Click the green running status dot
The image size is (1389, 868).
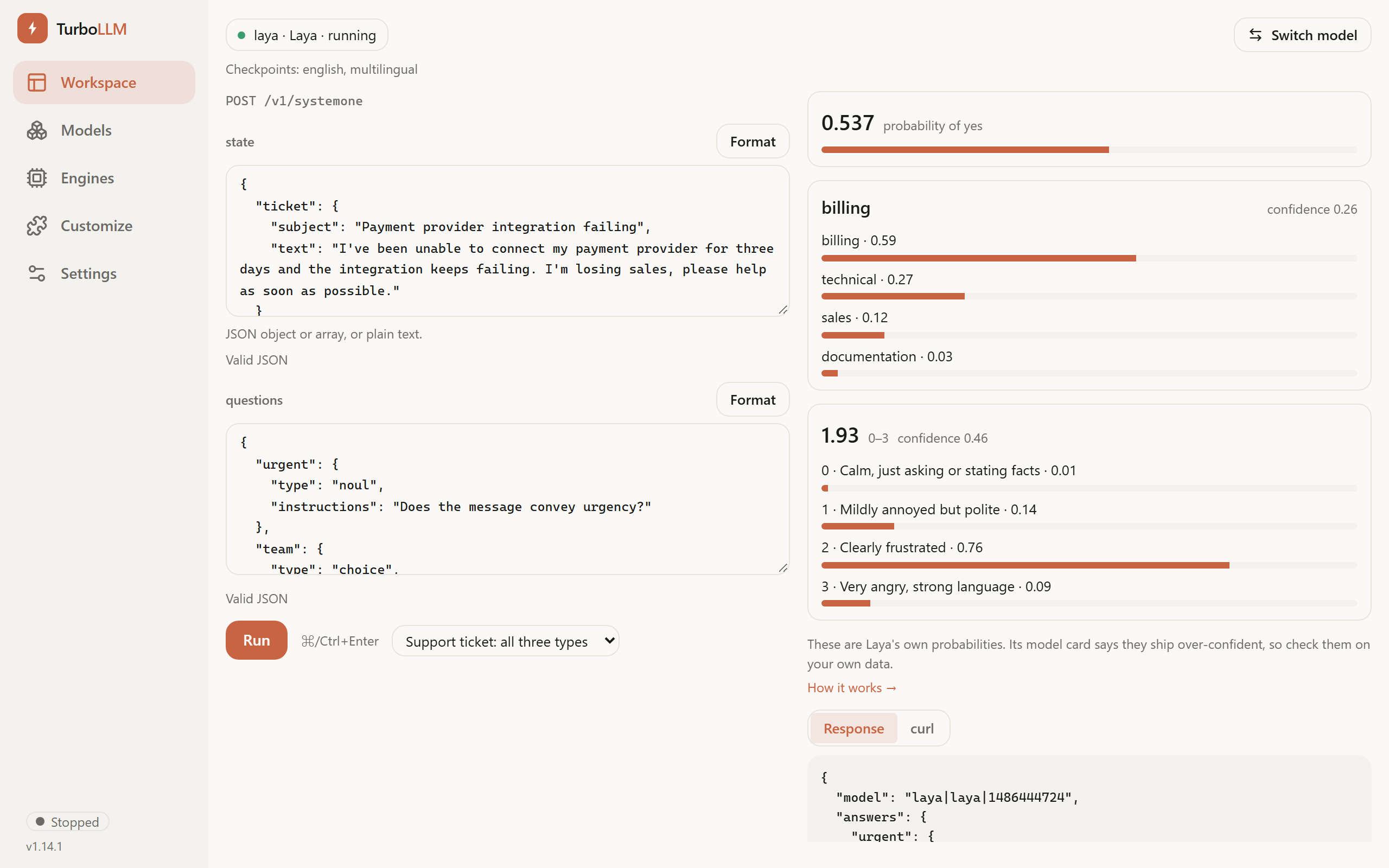[x=241, y=35]
